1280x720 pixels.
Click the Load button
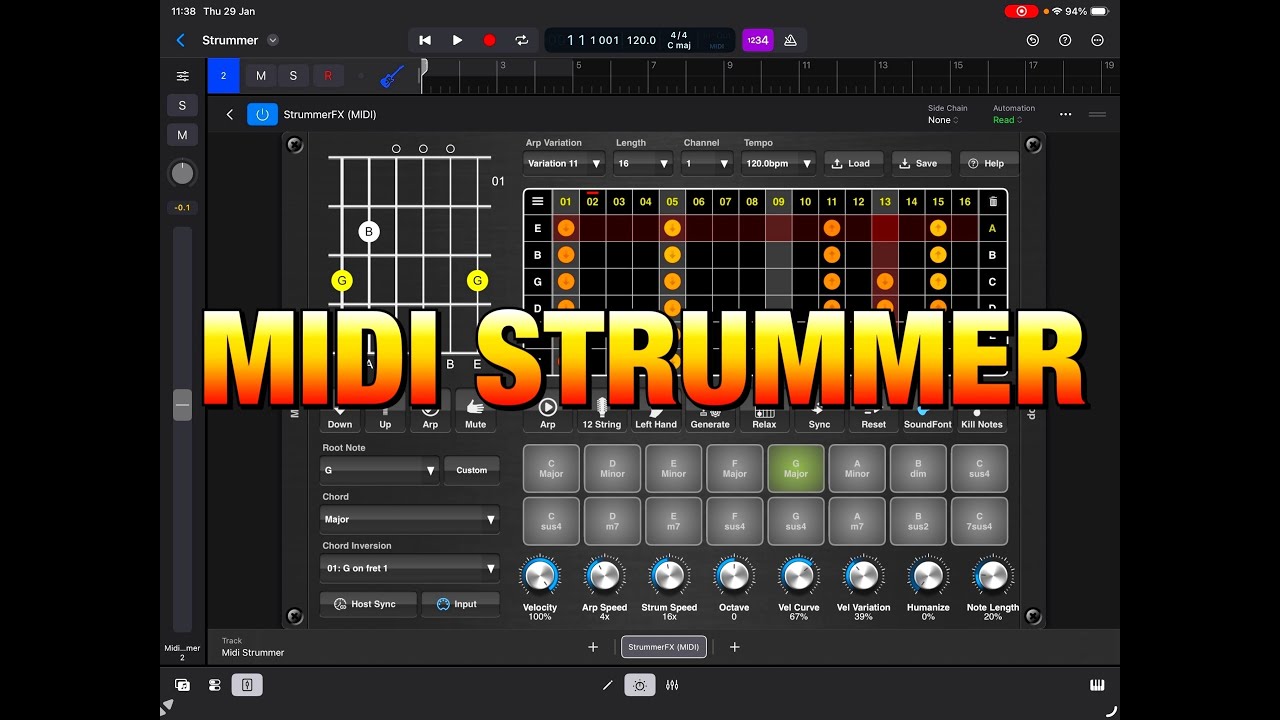coord(853,163)
